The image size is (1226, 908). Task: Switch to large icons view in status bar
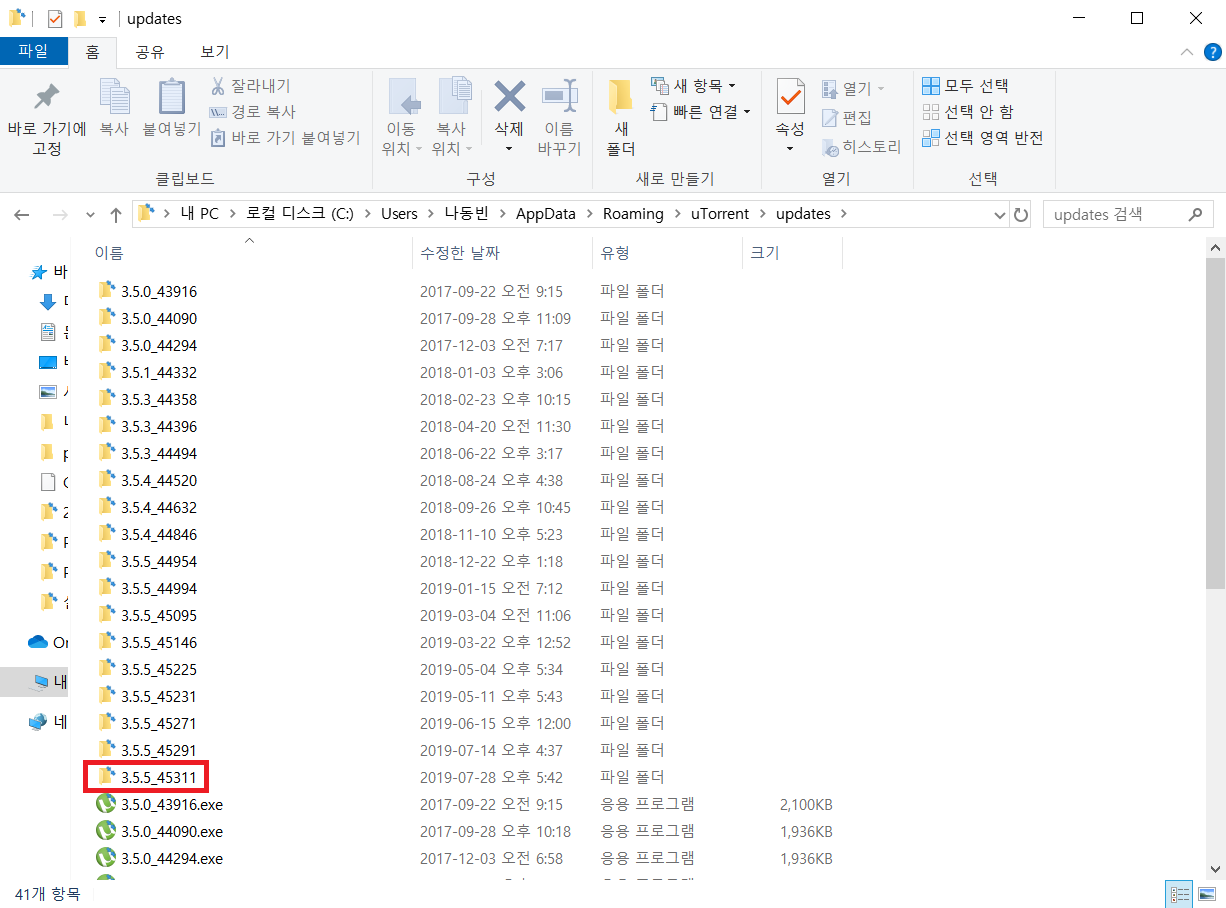click(1207, 894)
